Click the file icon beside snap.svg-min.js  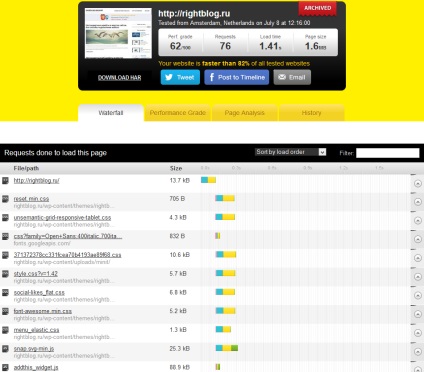point(5,349)
